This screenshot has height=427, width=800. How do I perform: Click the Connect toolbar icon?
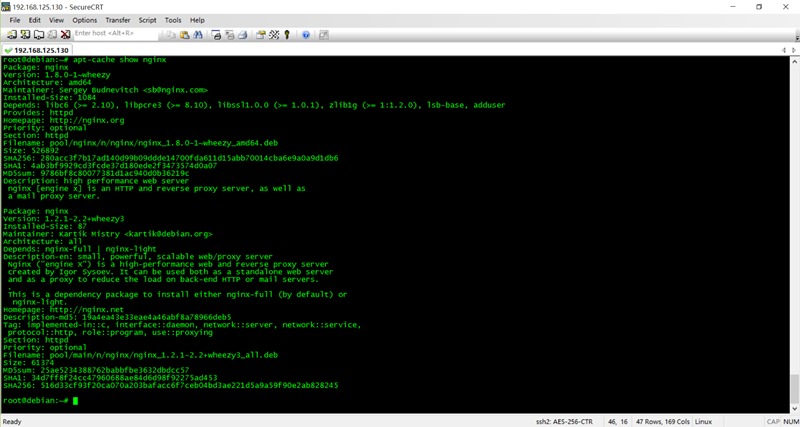(x=12, y=35)
